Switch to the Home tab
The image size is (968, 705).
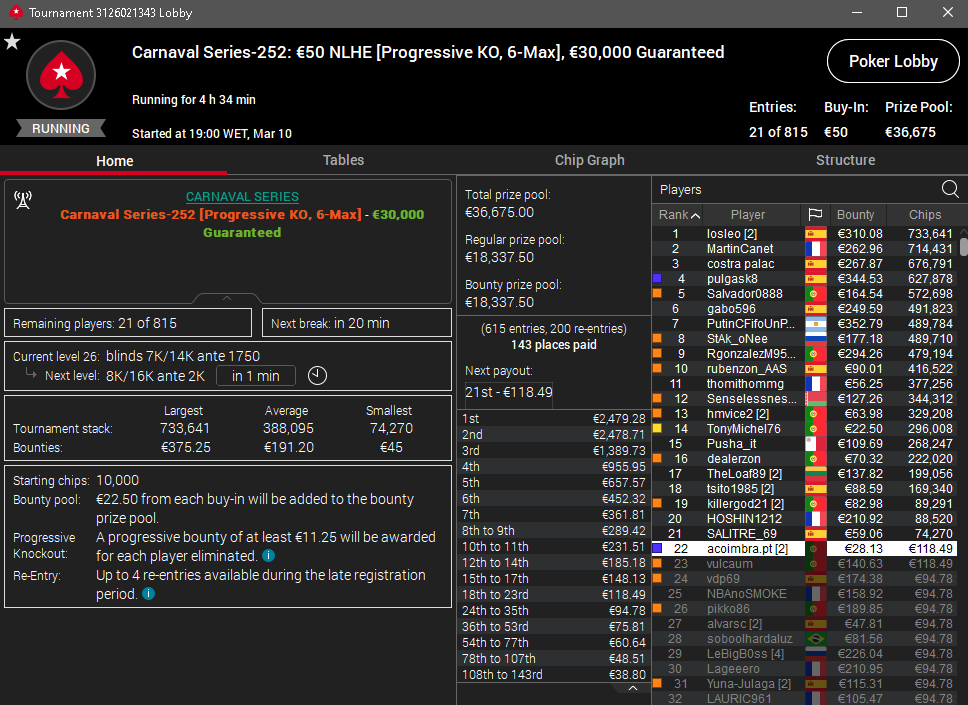(x=114, y=161)
